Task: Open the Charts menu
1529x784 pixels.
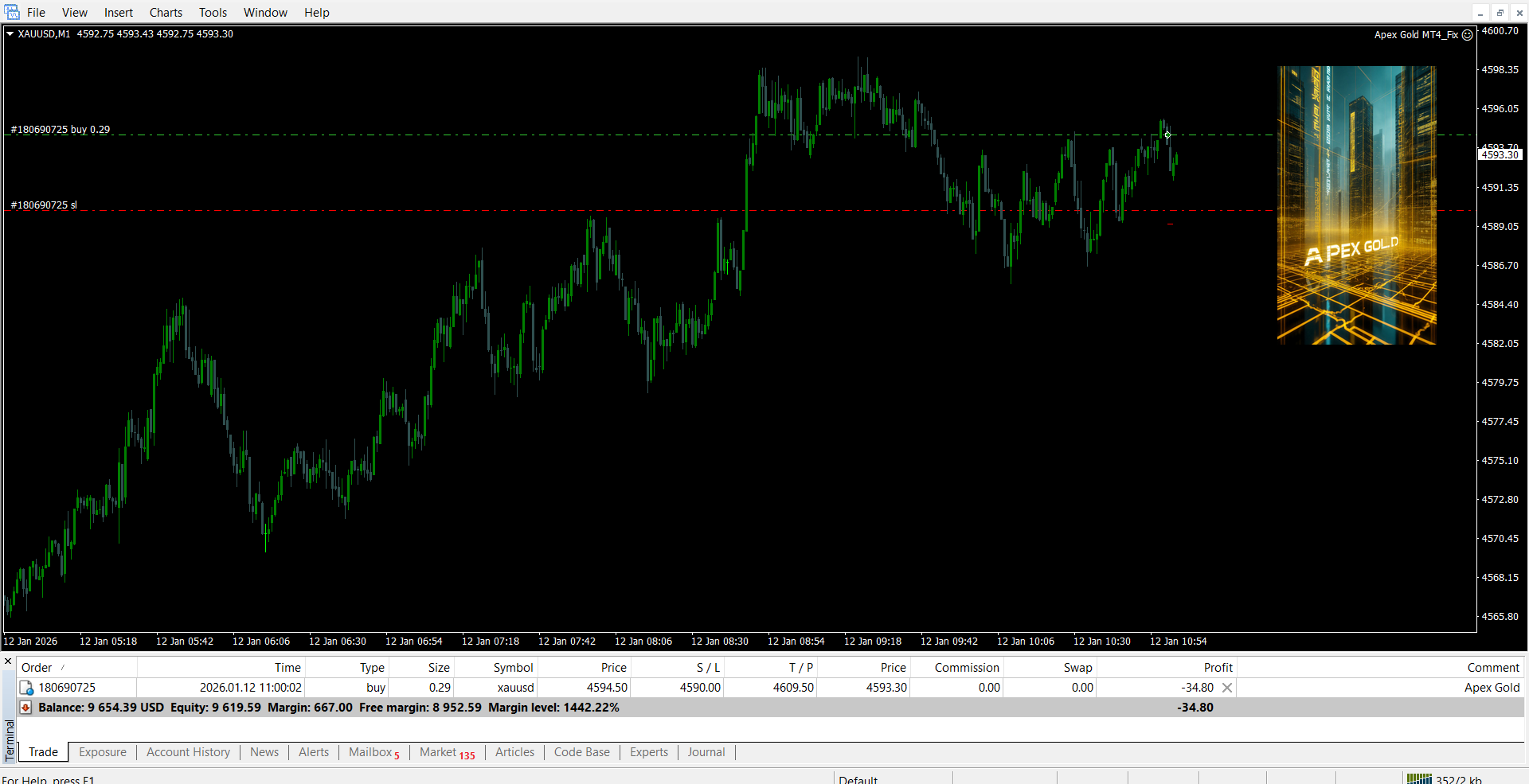Action: pyautogui.click(x=166, y=13)
